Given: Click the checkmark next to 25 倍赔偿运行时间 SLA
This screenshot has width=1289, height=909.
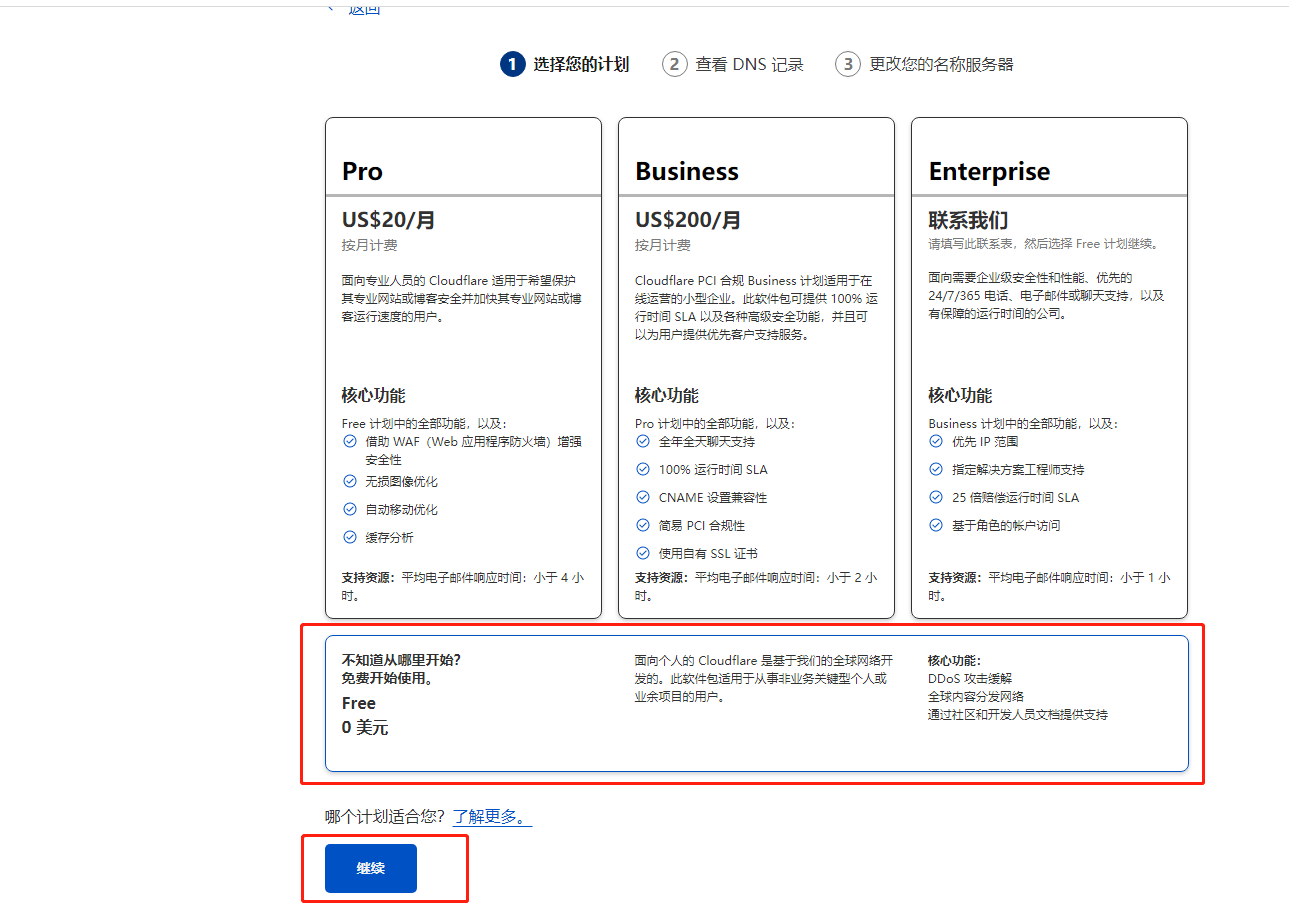Looking at the screenshot, I should [936, 497].
